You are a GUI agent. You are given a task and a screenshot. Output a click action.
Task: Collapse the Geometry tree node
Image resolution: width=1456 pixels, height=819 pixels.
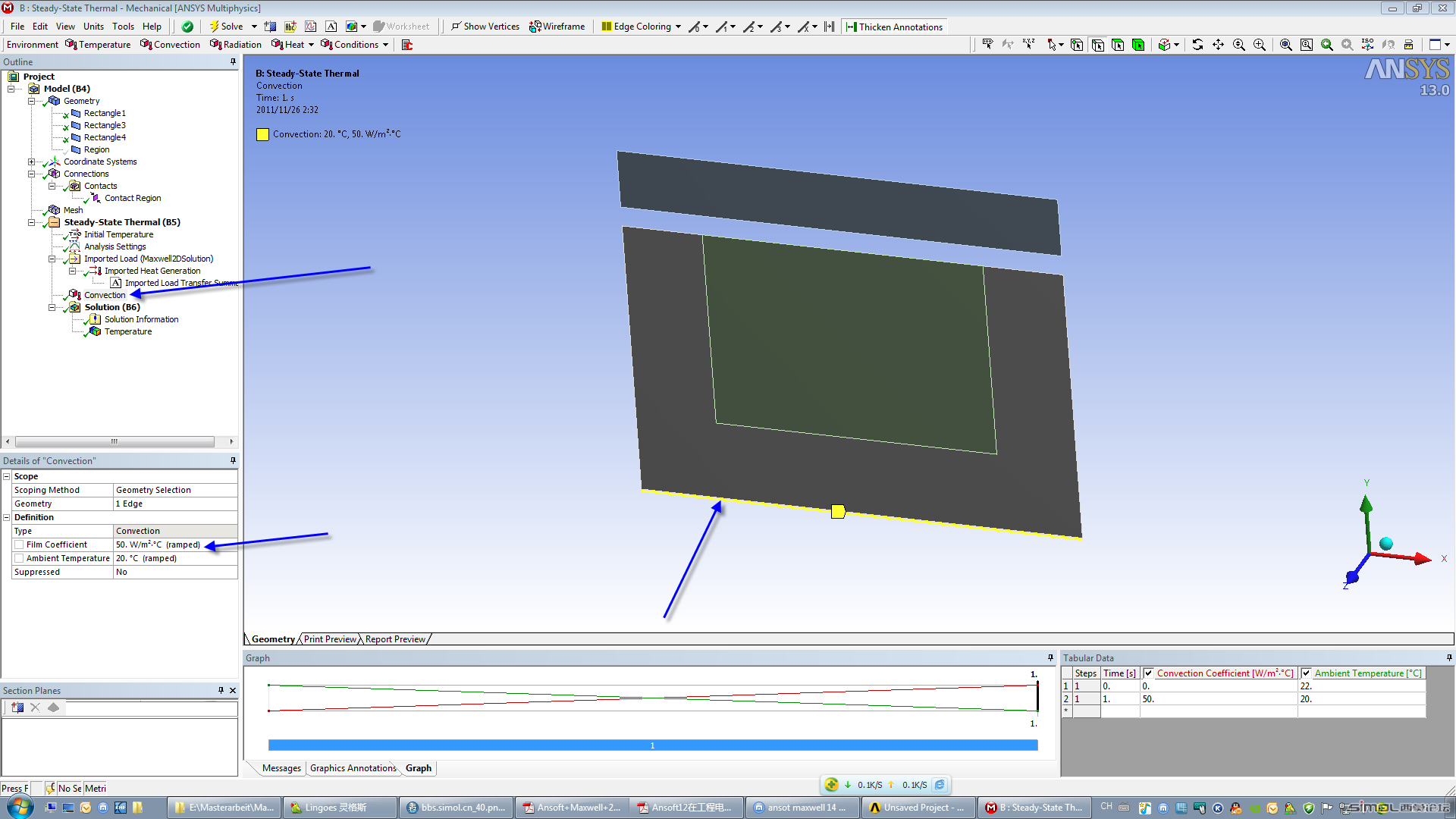click(x=32, y=101)
